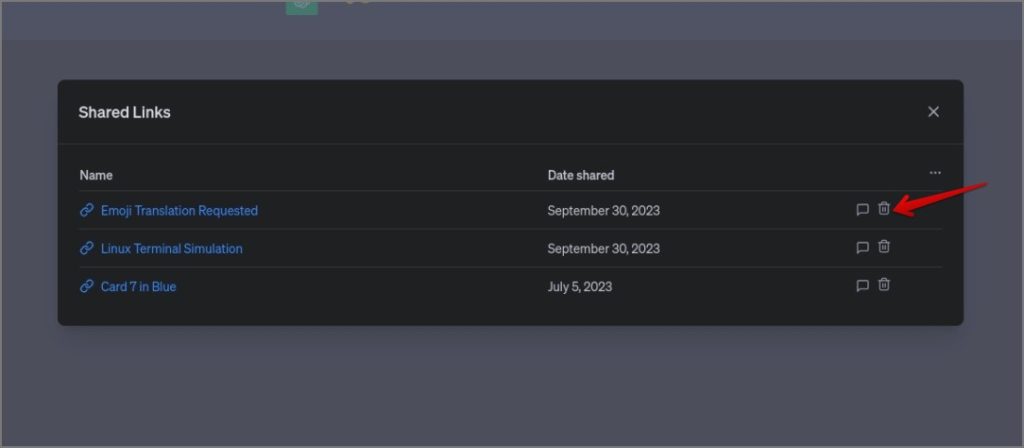This screenshot has height=448, width=1024.
Task: Click chain icon beside Linux Terminal Simulation
Action: pos(86,248)
